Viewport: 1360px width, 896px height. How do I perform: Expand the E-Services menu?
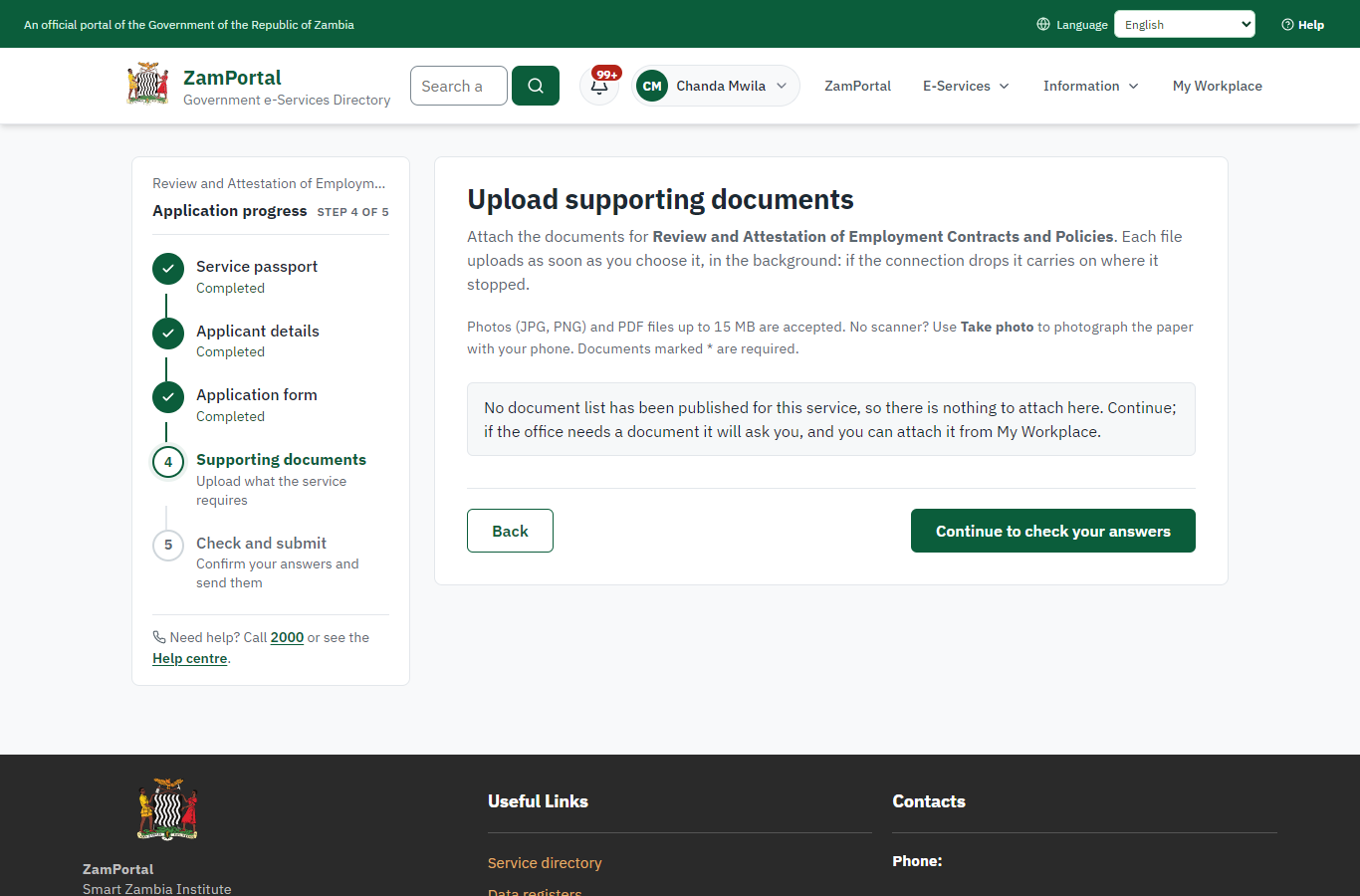click(x=966, y=86)
